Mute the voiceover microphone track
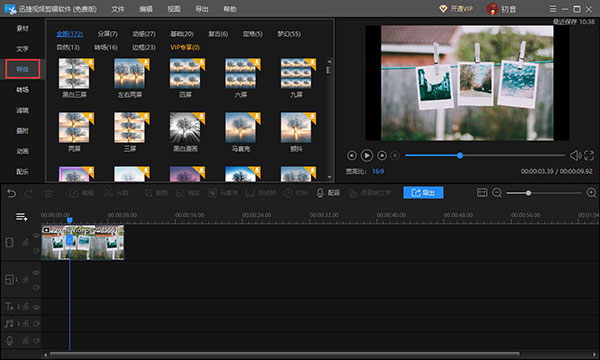 point(36,340)
